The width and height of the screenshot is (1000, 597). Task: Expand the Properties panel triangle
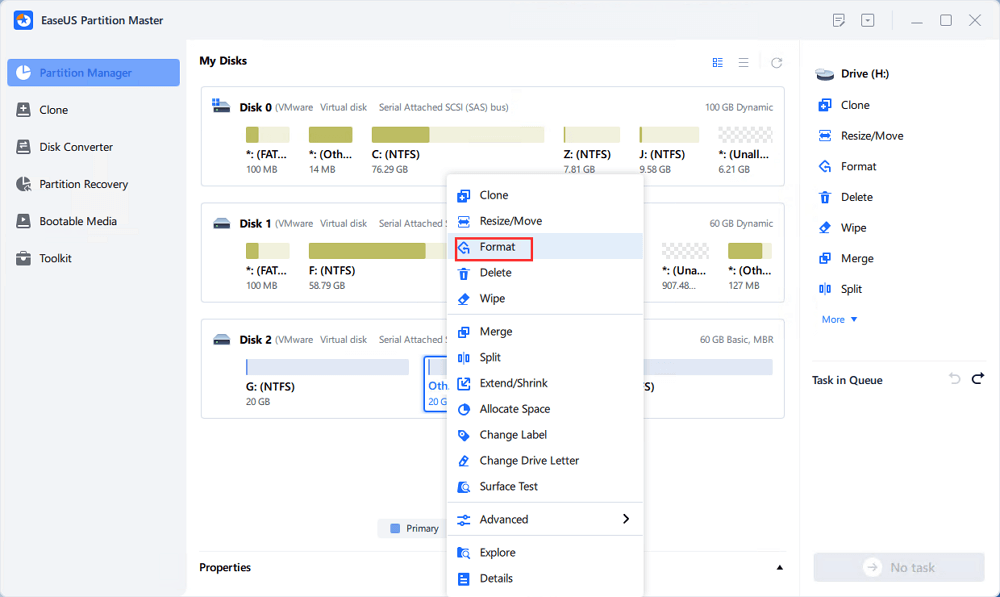pos(780,568)
